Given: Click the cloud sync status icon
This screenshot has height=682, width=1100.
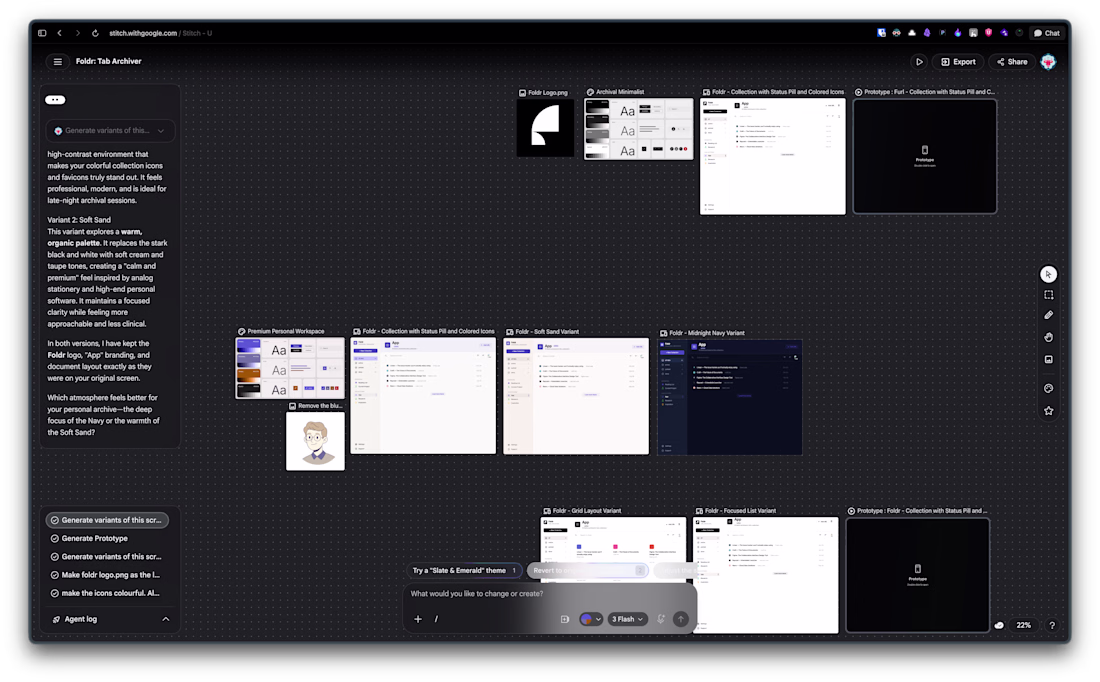Looking at the screenshot, I should click(x=999, y=625).
